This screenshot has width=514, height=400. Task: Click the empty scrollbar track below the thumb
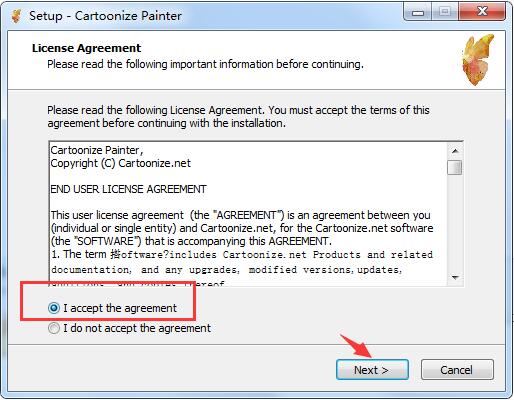(455, 222)
